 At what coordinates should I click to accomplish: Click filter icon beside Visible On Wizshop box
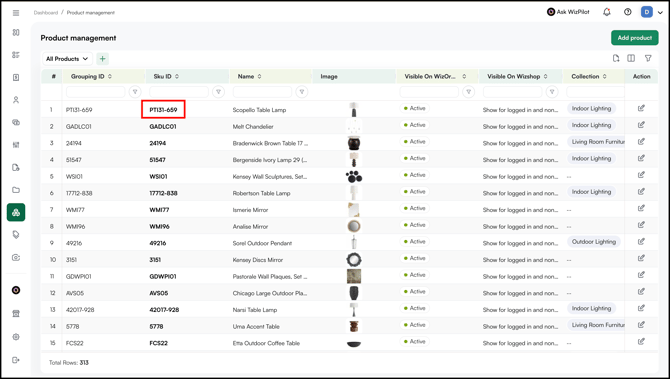click(x=552, y=91)
